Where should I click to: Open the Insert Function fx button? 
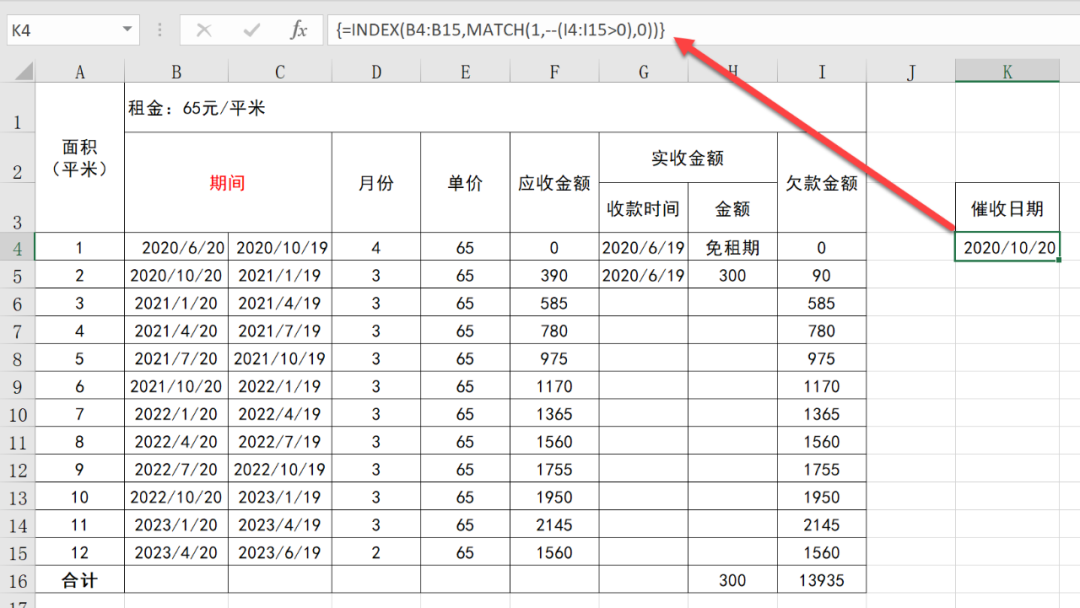click(298, 30)
